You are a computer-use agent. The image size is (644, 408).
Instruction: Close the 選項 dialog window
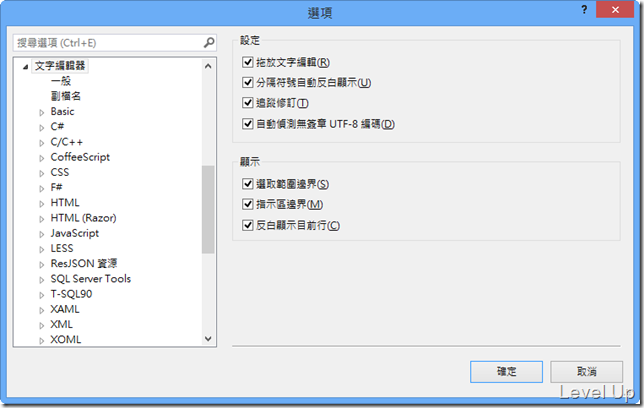[615, 10]
